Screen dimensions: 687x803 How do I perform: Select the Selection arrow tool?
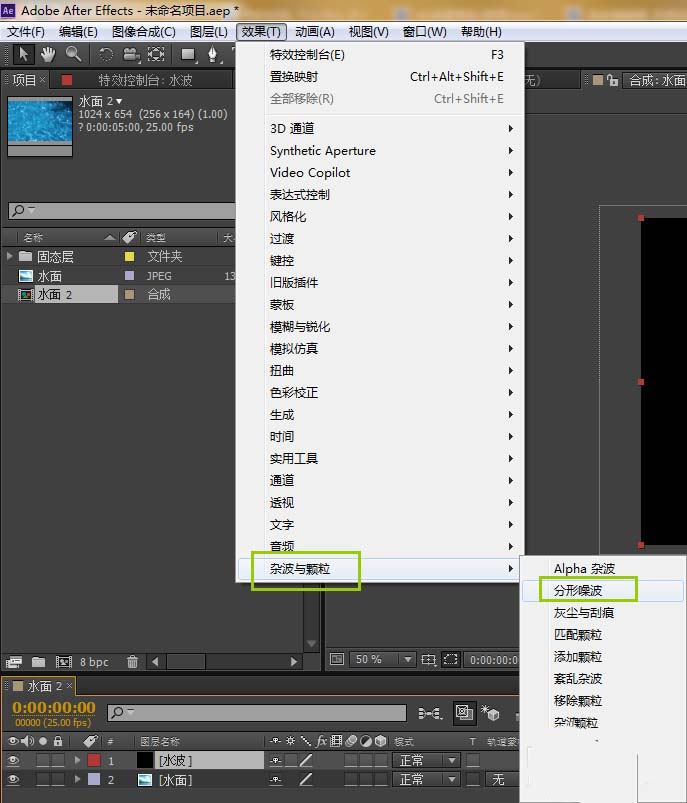23,54
